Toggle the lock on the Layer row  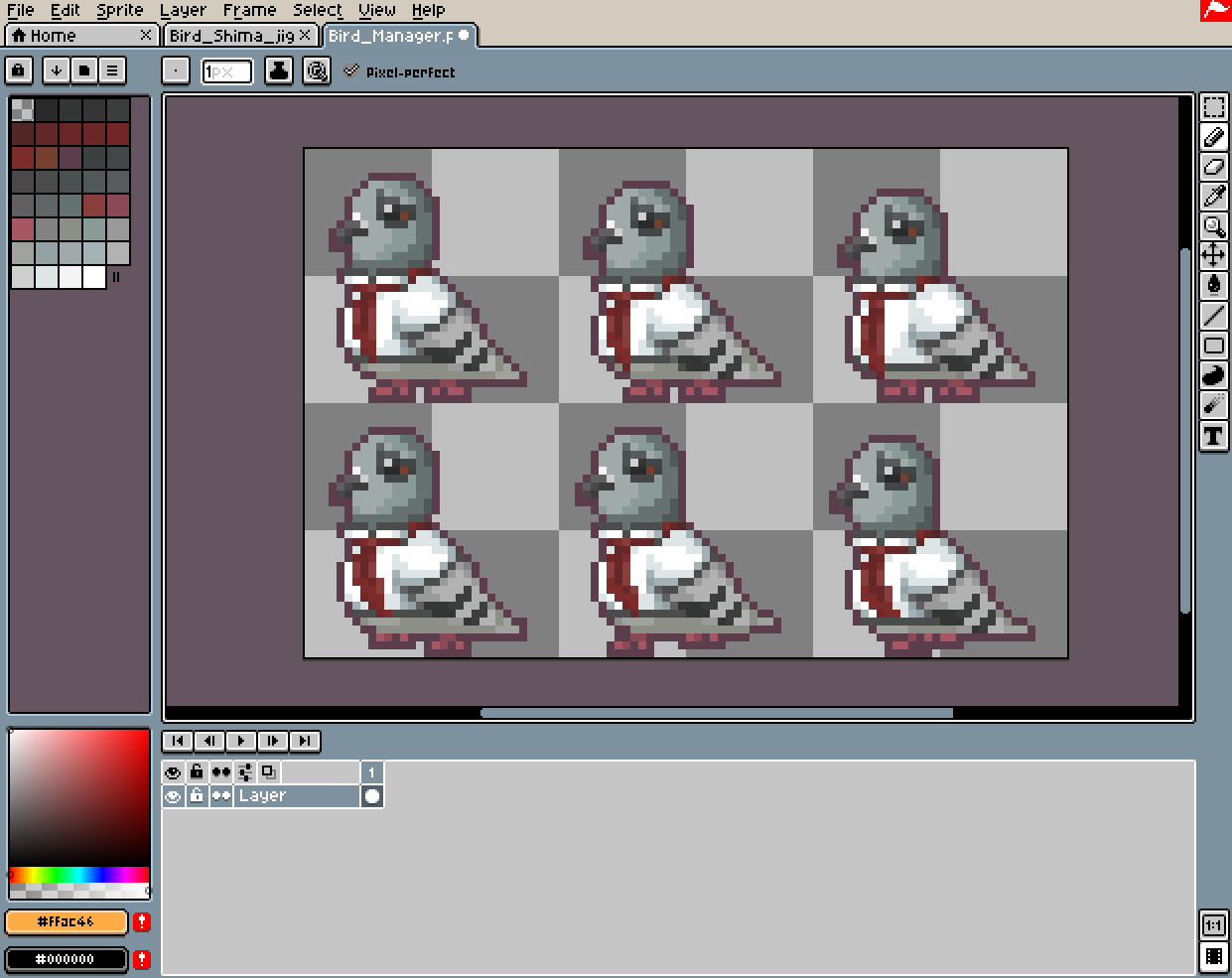coord(197,796)
